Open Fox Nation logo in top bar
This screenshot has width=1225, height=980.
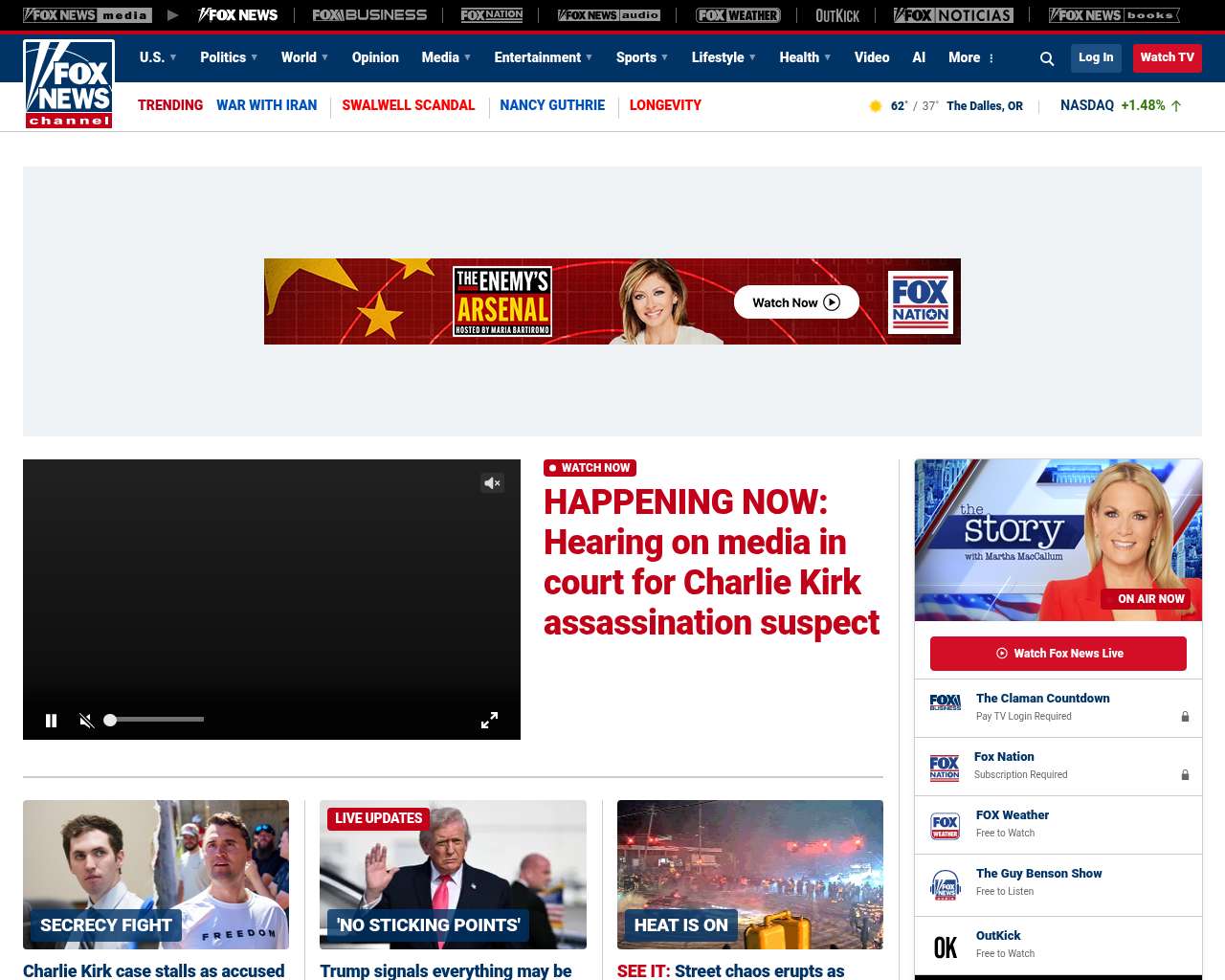coord(492,15)
